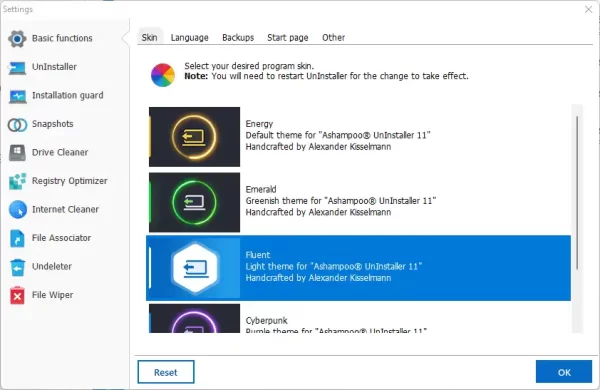Viewport: 600px width, 390px height.
Task: Click the File Wiper red X icon
Action: coord(17,295)
